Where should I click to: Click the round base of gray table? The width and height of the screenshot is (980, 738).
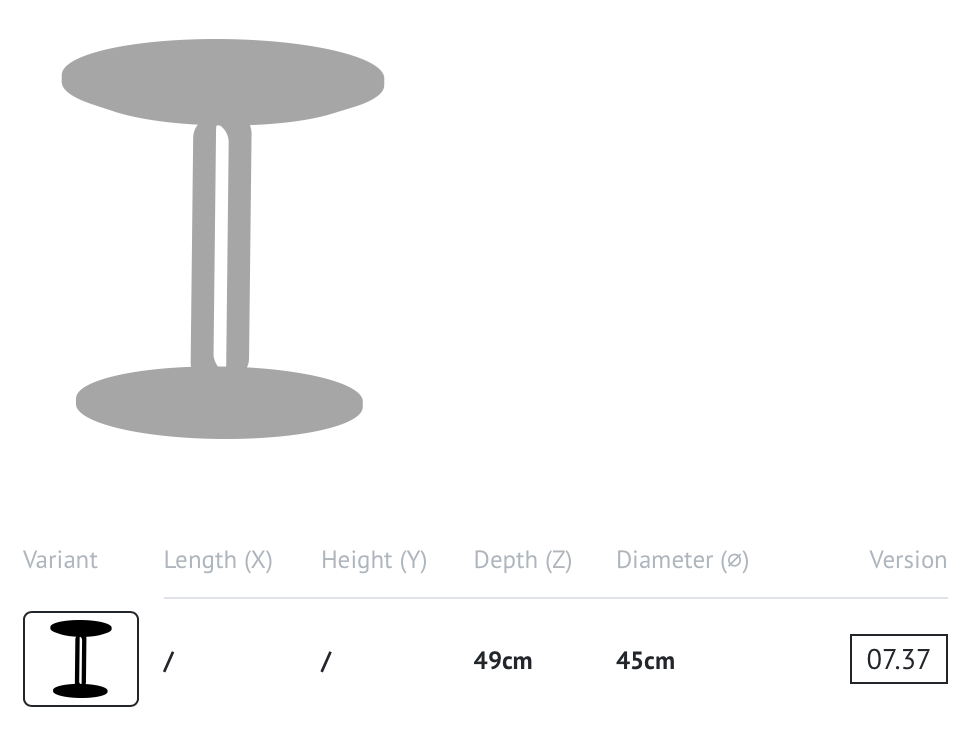[219, 402]
